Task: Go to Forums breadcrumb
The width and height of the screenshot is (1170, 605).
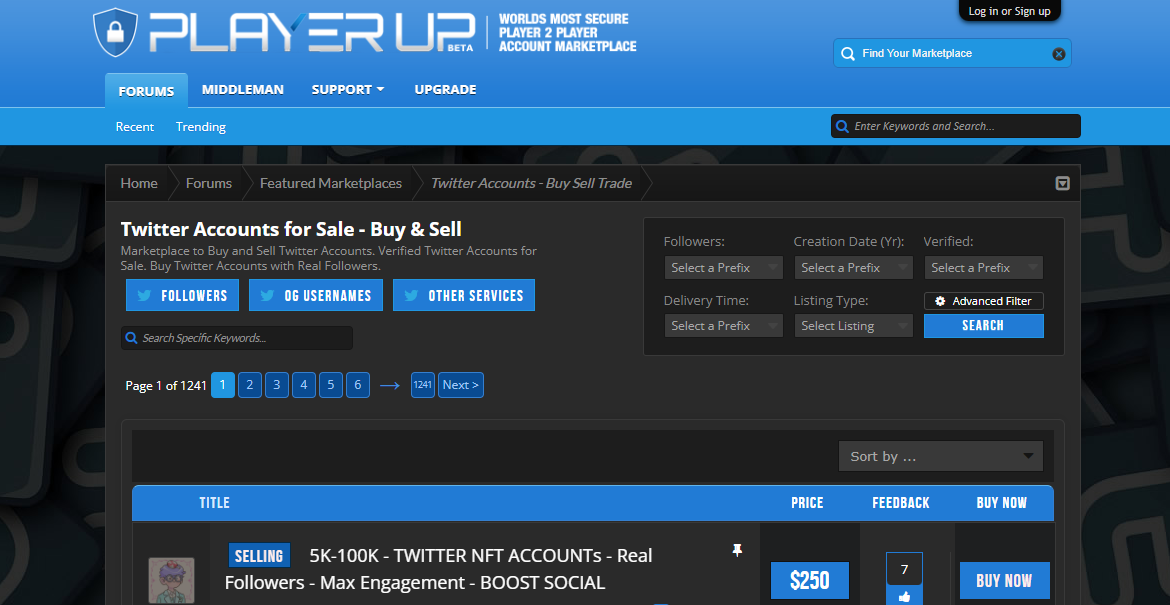Action: click(209, 184)
